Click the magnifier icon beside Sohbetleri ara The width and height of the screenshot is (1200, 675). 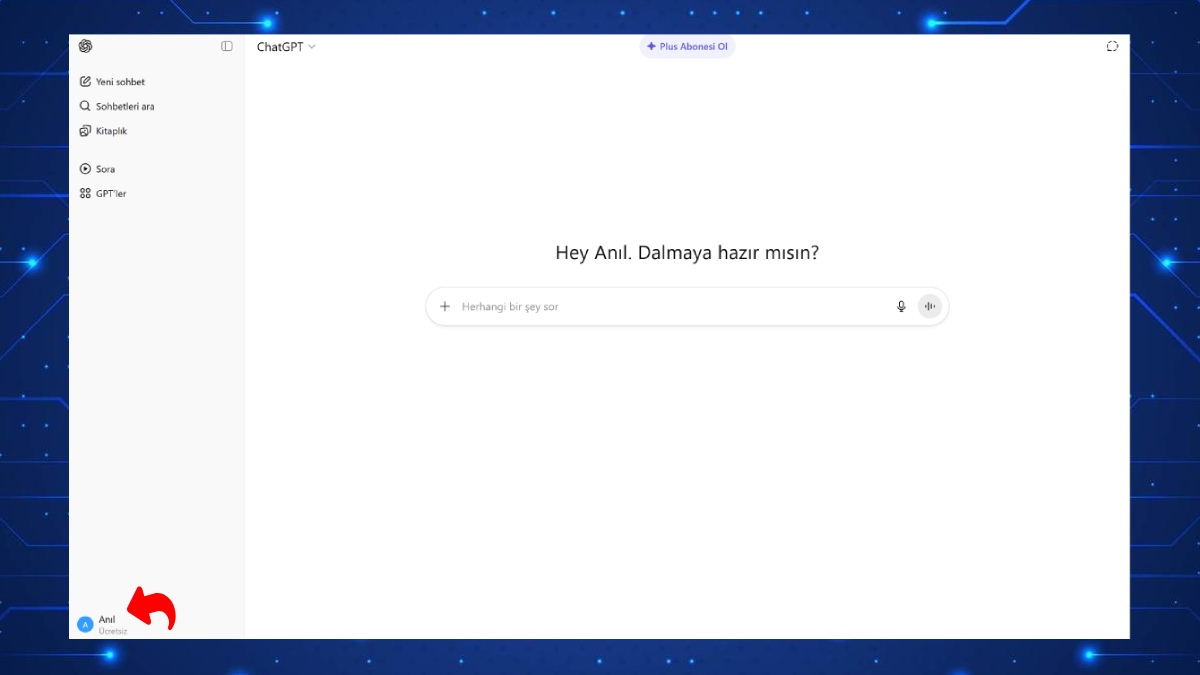85,106
